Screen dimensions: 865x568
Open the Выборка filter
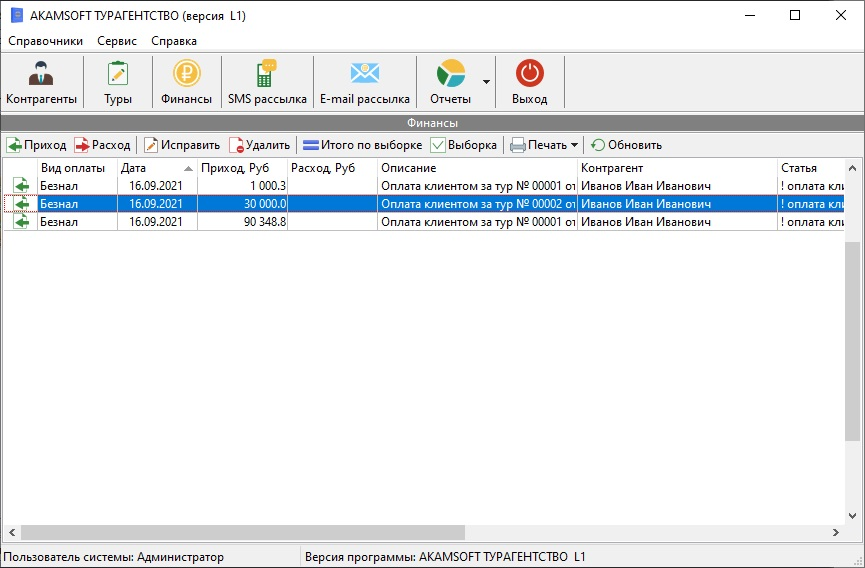[464, 145]
